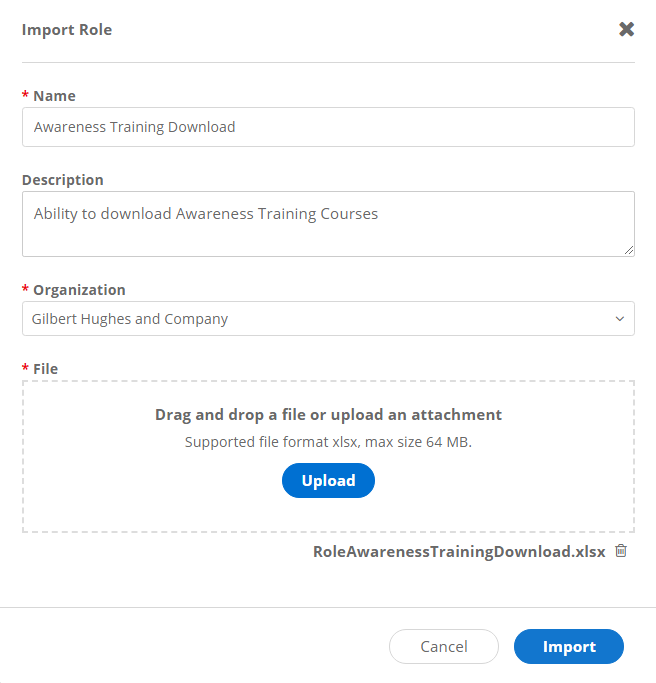Delete the uploaded RoleAwarenessTrainingDownload.xlsx file
This screenshot has width=656, height=683.
click(x=621, y=551)
